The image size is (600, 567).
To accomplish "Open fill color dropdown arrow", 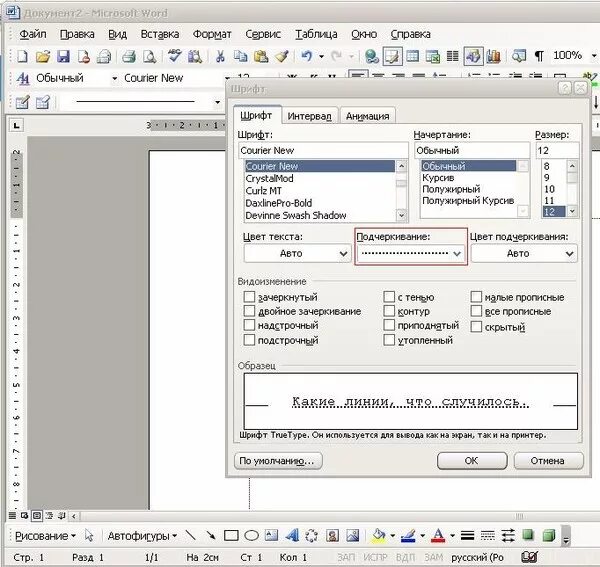I will [x=393, y=535].
